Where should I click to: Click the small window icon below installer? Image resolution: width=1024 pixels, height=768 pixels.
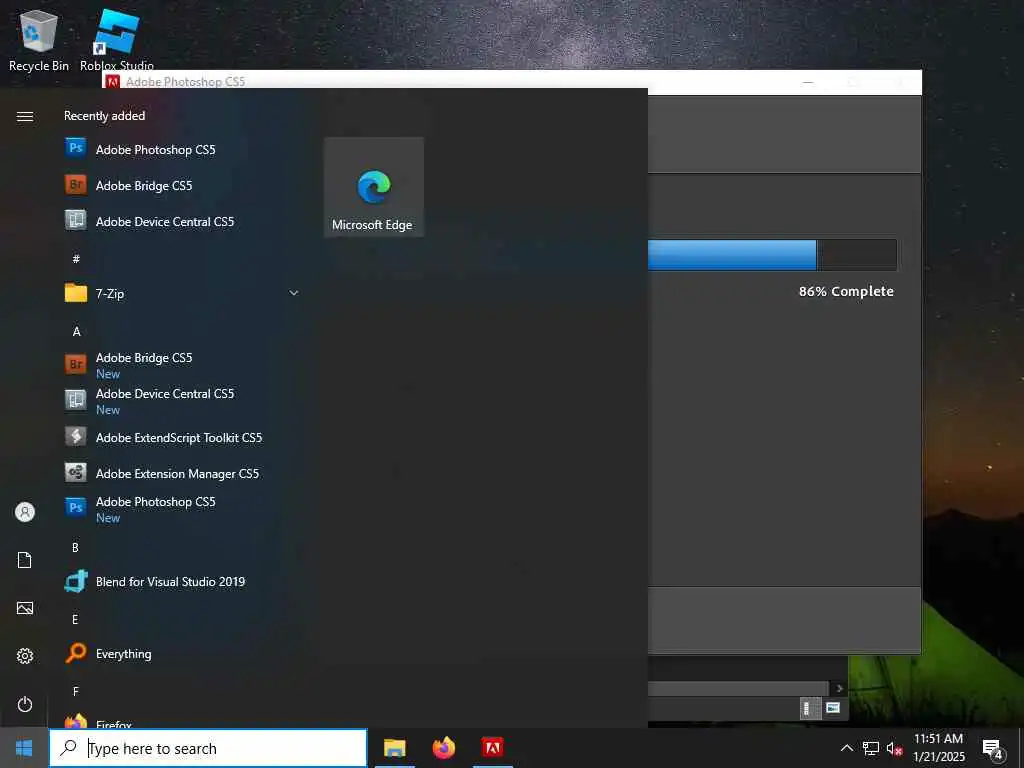(x=833, y=707)
